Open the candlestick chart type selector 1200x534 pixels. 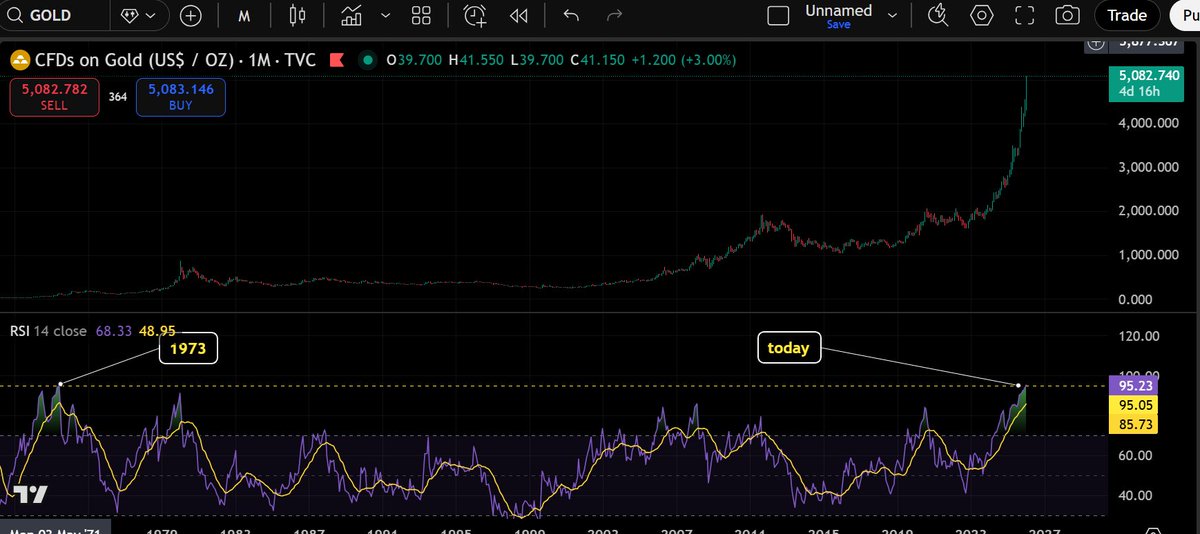(x=295, y=15)
